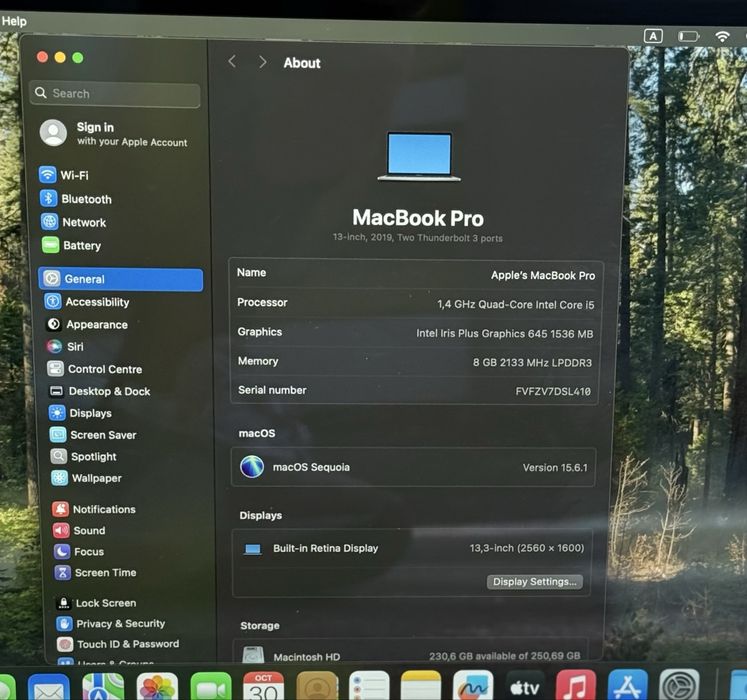Open Photos from the Dock
This screenshot has height=700, width=747.
coord(157,688)
